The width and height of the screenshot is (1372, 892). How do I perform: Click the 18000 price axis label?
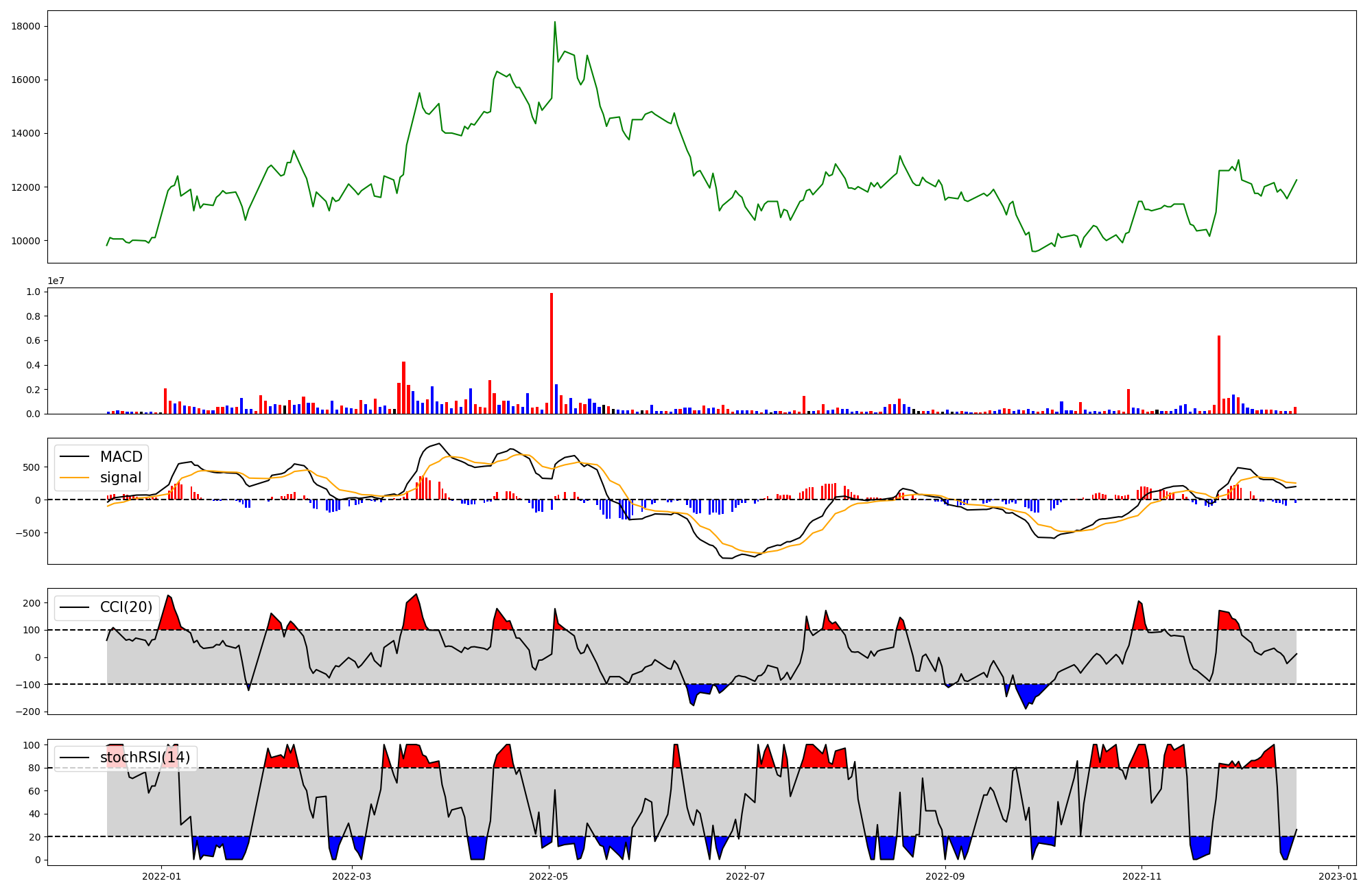(26, 26)
